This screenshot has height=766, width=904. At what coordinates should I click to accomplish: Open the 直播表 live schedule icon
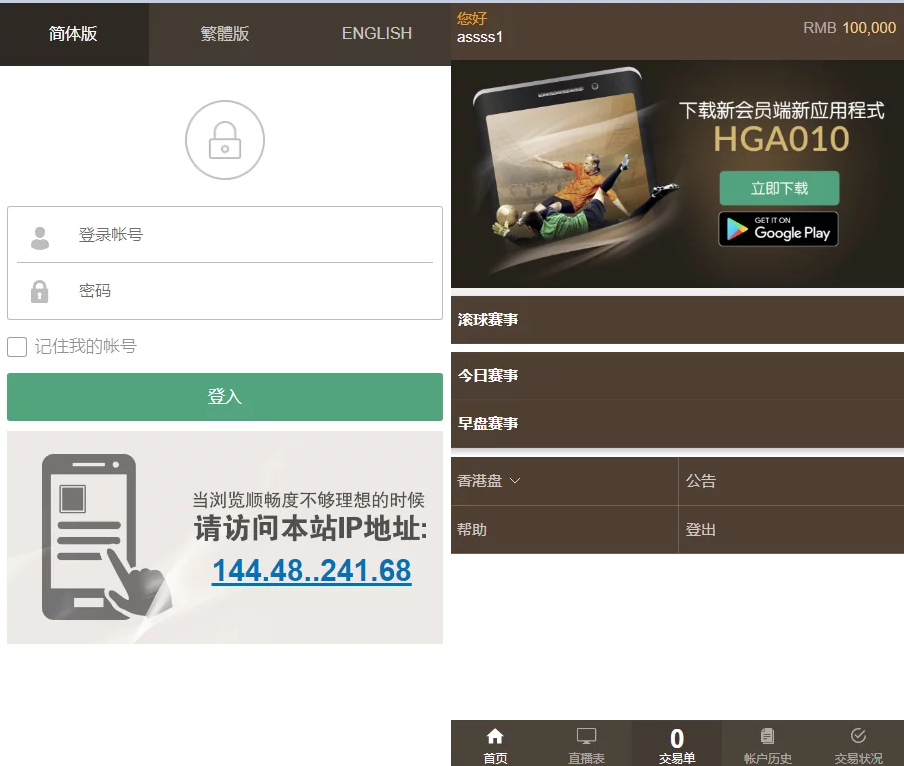point(586,744)
